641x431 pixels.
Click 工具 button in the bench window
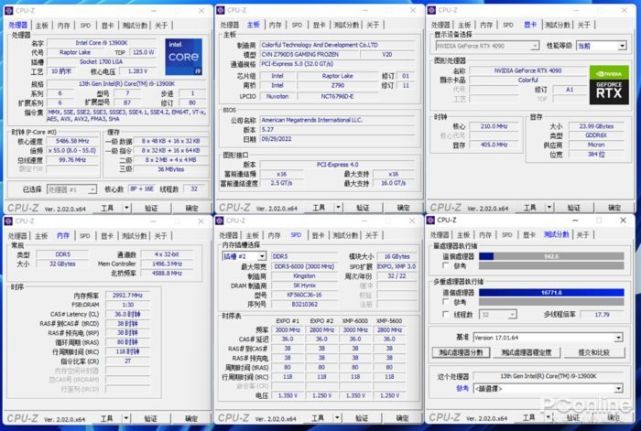(529, 417)
